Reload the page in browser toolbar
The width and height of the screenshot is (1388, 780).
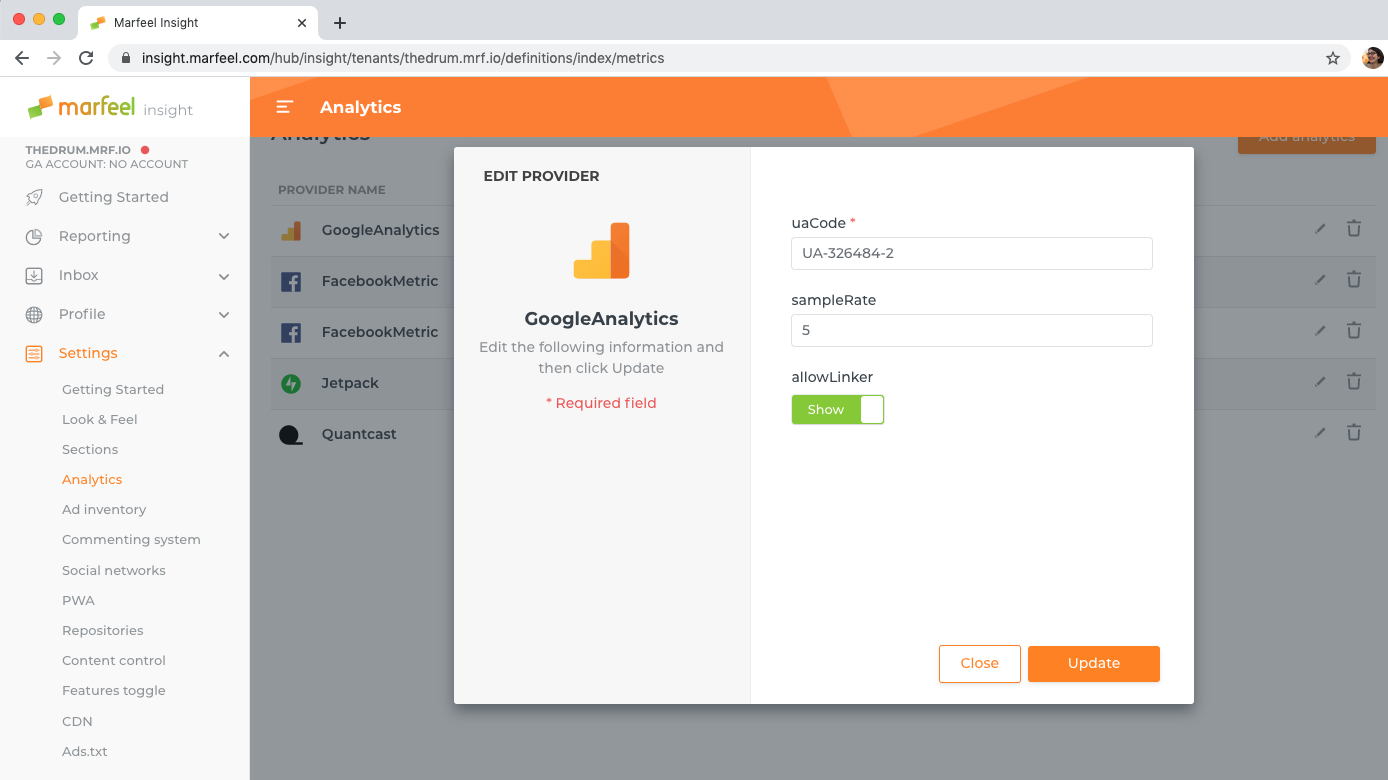coord(86,58)
